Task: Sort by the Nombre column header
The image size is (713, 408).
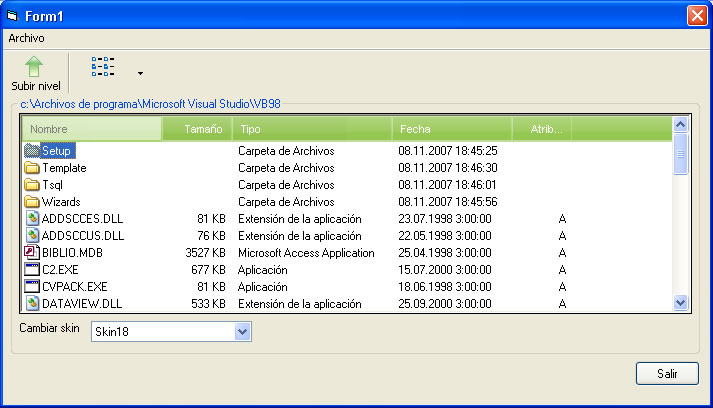Action: pyautogui.click(x=91, y=129)
